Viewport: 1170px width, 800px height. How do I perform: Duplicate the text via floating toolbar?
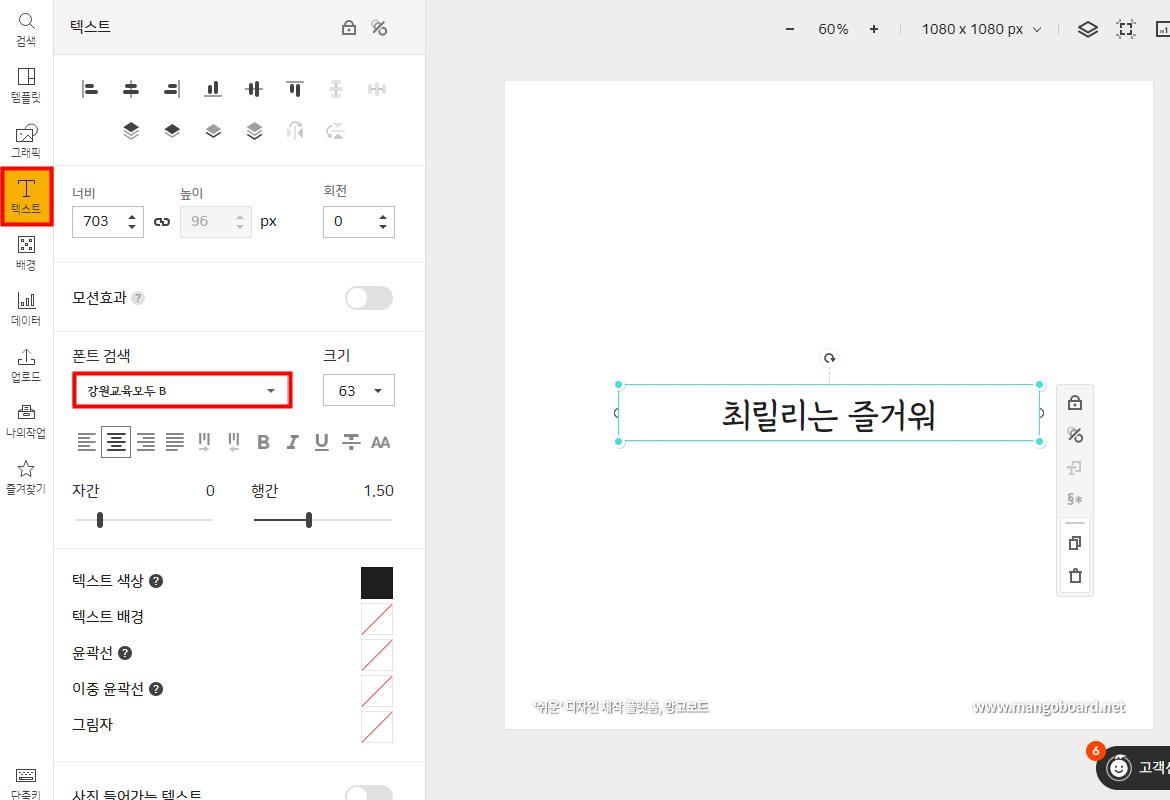1074,543
